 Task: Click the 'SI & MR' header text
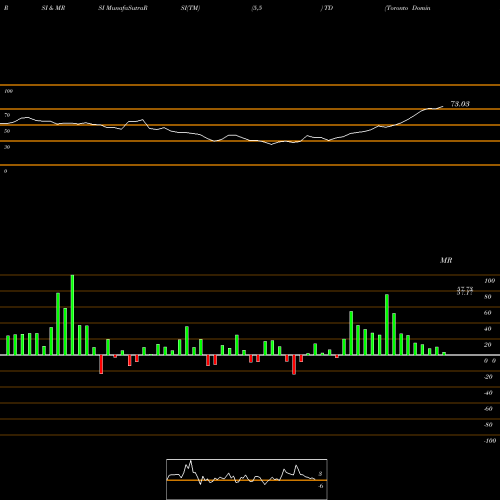coord(53,8)
